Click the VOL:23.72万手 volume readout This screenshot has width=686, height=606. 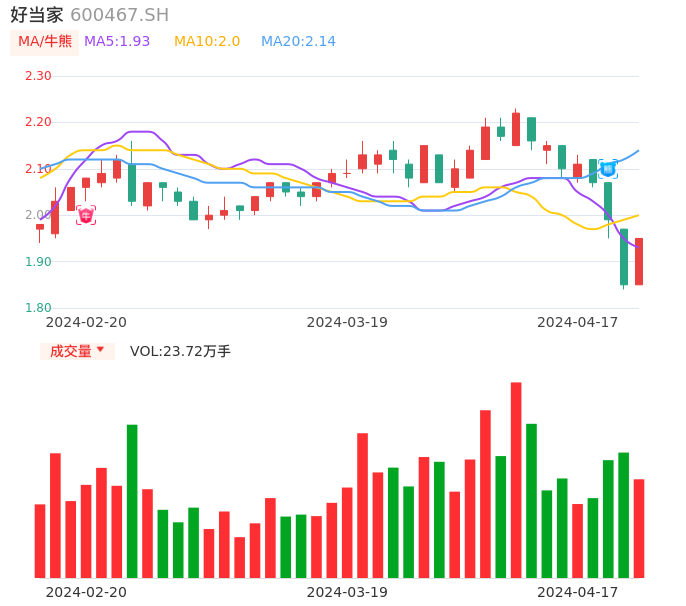180,351
